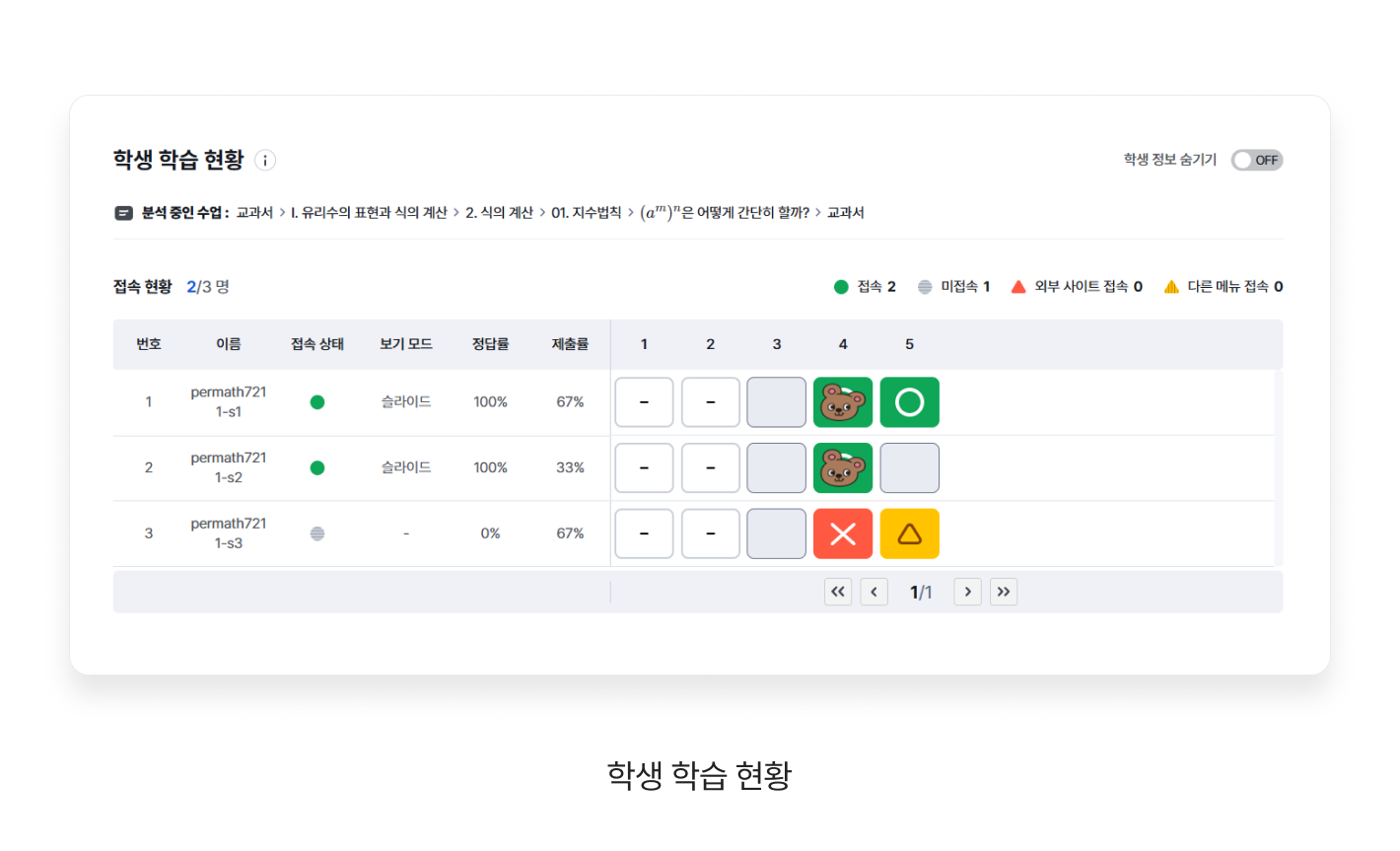Image resolution: width=1400 pixels, height=851 pixels.
Task: Click green circle result for student 1 question 5
Action: tap(909, 402)
